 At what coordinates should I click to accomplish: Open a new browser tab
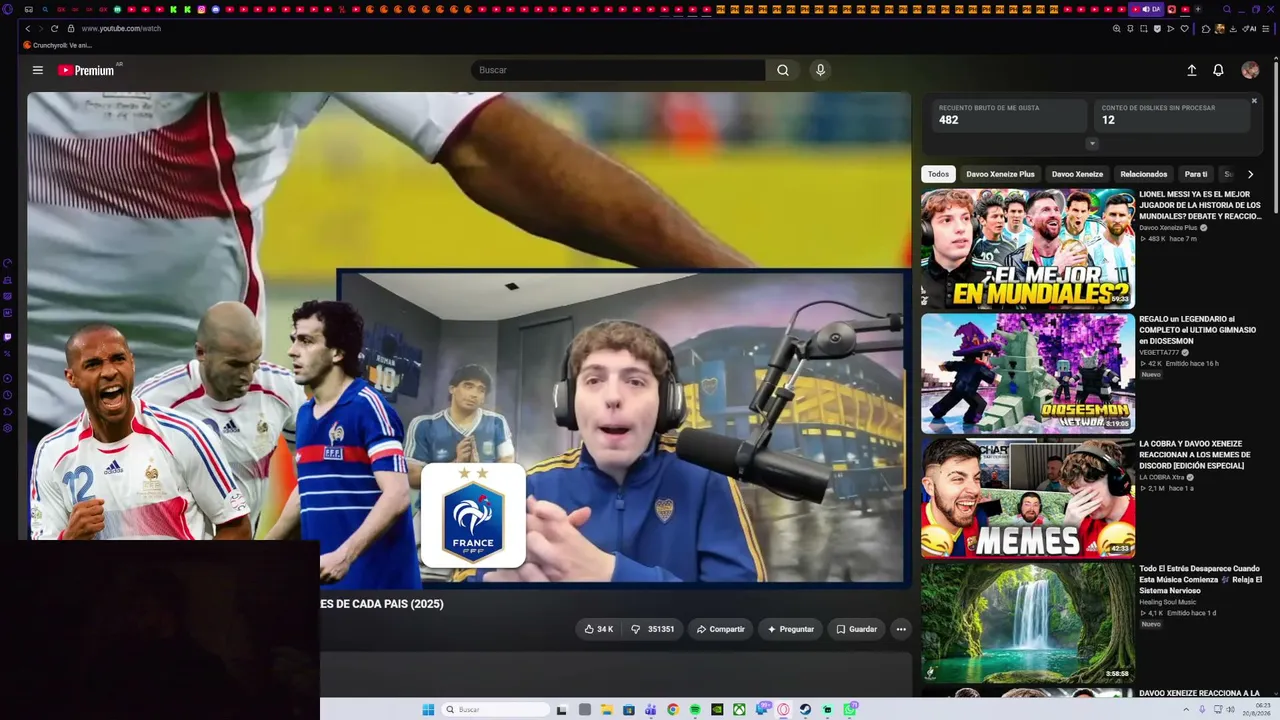click(1199, 9)
